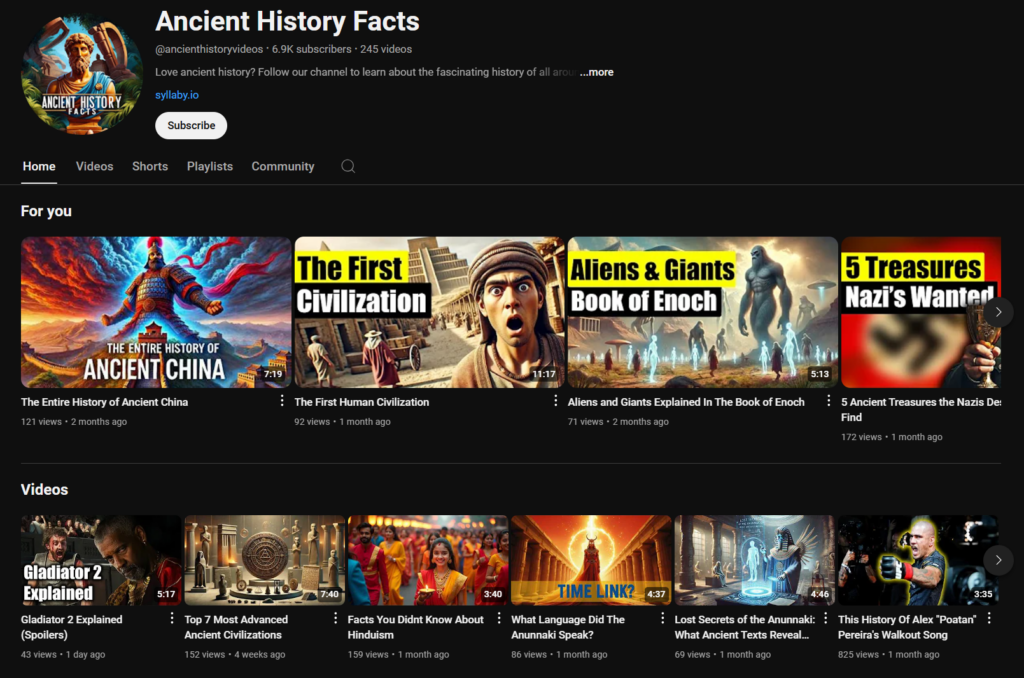The height and width of the screenshot is (678, 1024).
Task: Open options for Anunnaki language video
Action: pyautogui.click(x=662, y=619)
